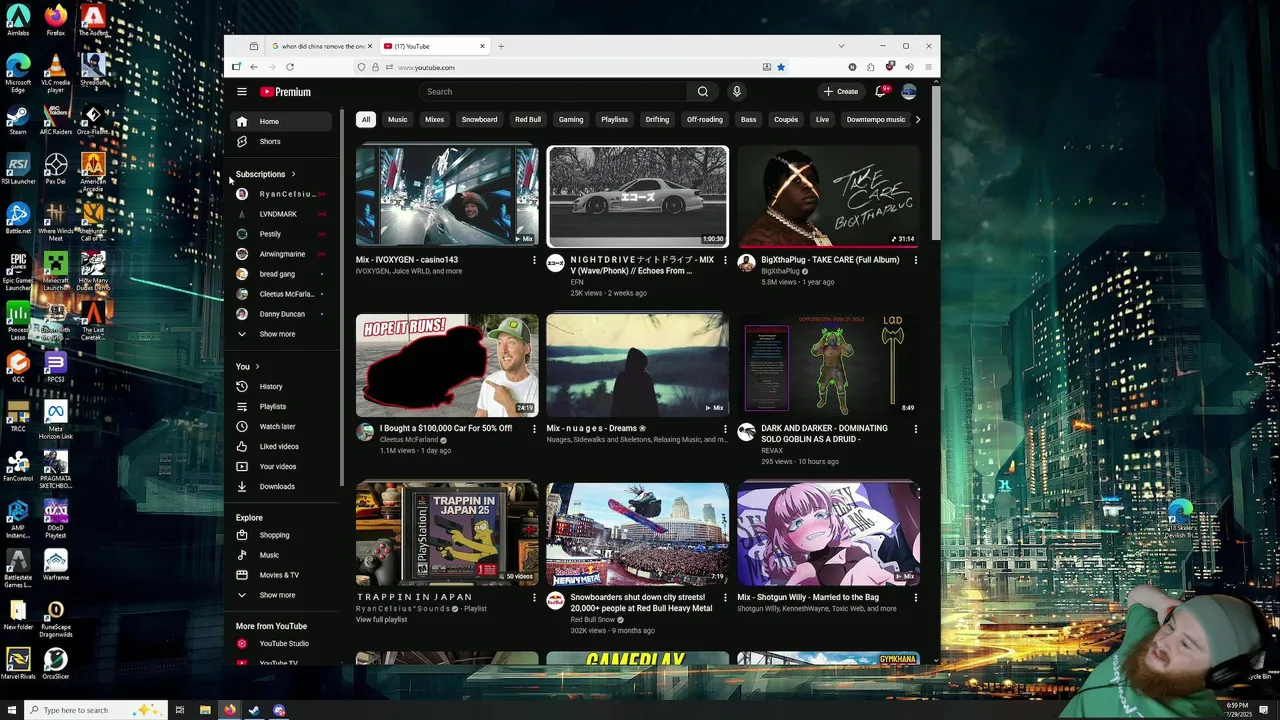
Task: Show next filter chips with the arrow
Action: click(x=918, y=120)
